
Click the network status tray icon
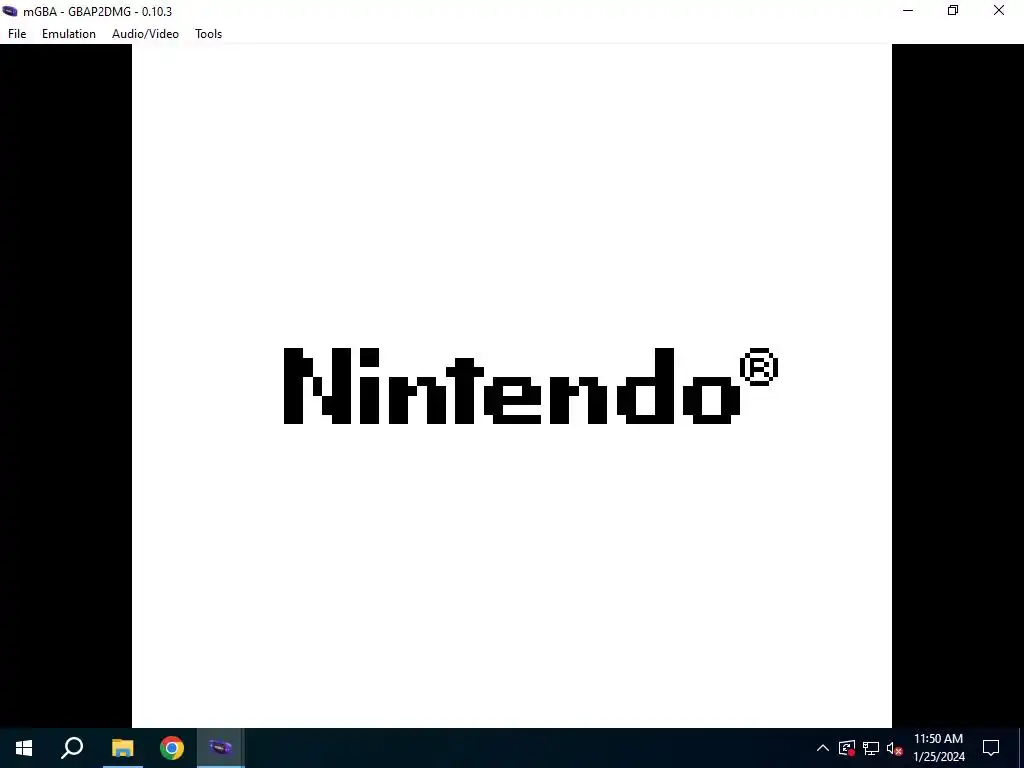(871, 748)
